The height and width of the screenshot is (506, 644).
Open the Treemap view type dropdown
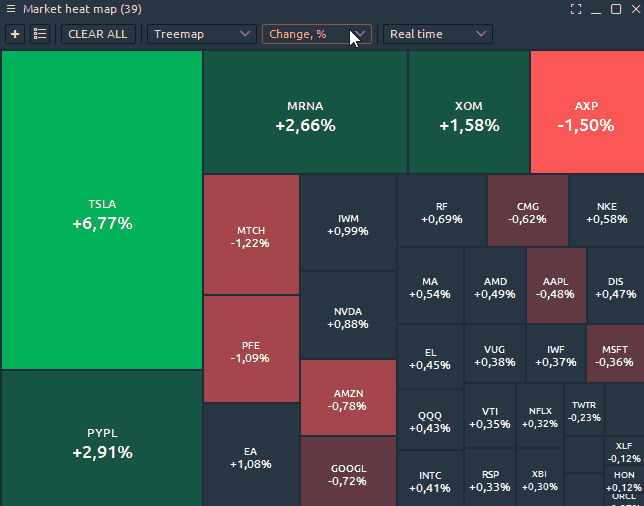203,34
